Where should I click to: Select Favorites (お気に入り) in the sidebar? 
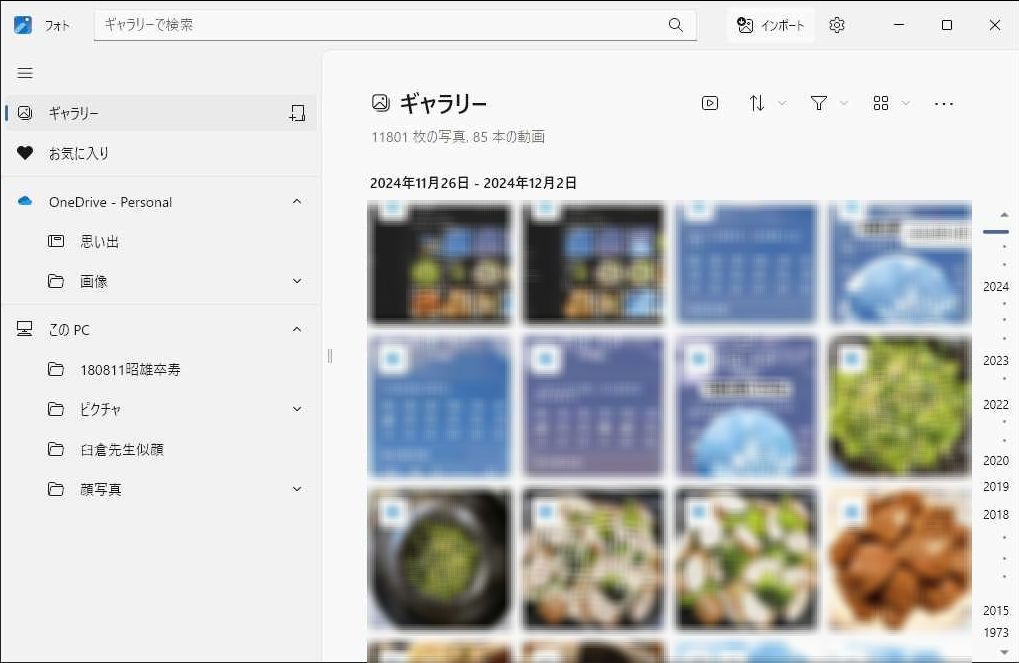[79, 153]
